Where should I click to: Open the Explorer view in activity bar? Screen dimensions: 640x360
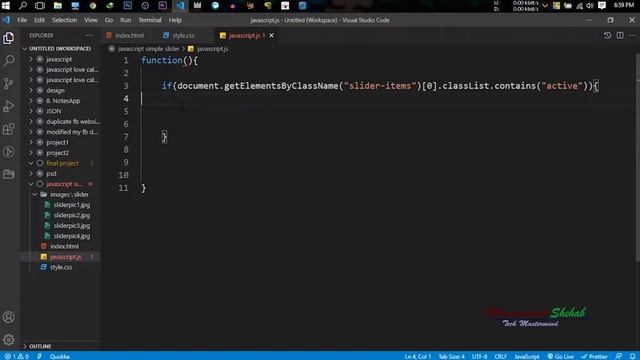(9, 38)
